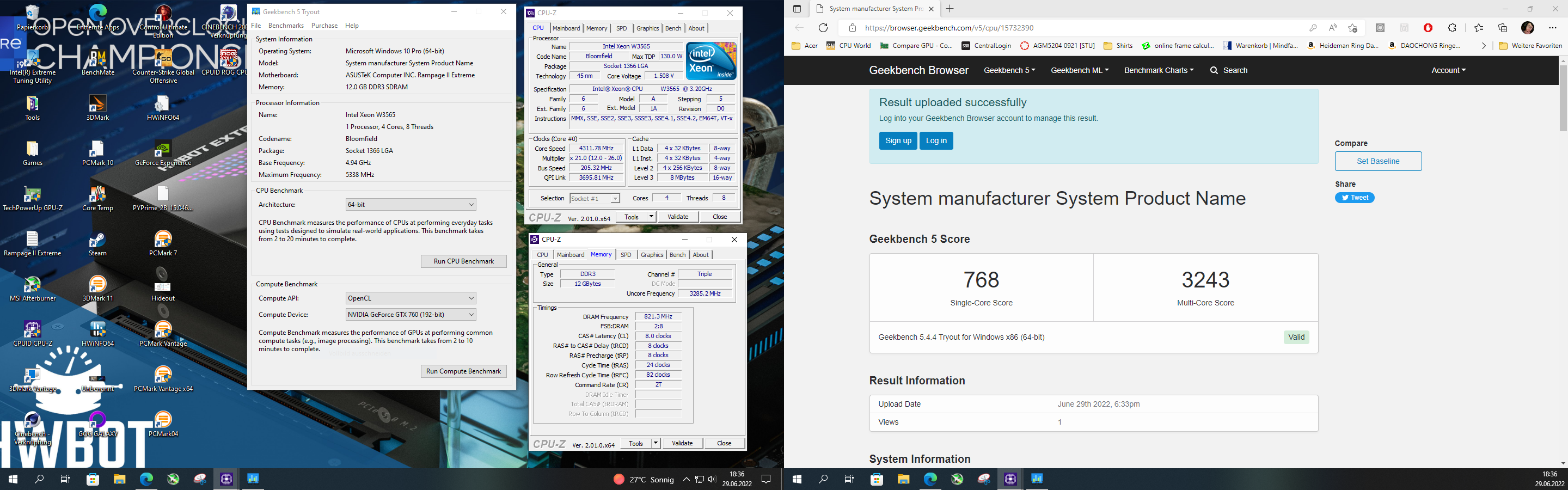The width and height of the screenshot is (1568, 490).
Task: View site information lock icon
Action: [853, 28]
